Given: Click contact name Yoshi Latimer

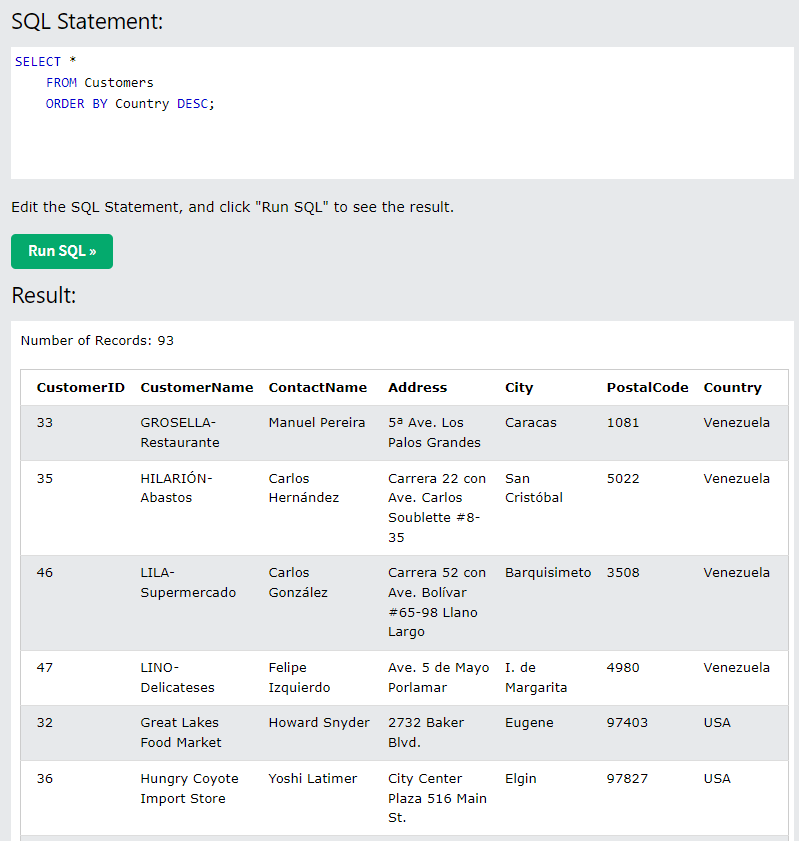Looking at the screenshot, I should 313,779.
